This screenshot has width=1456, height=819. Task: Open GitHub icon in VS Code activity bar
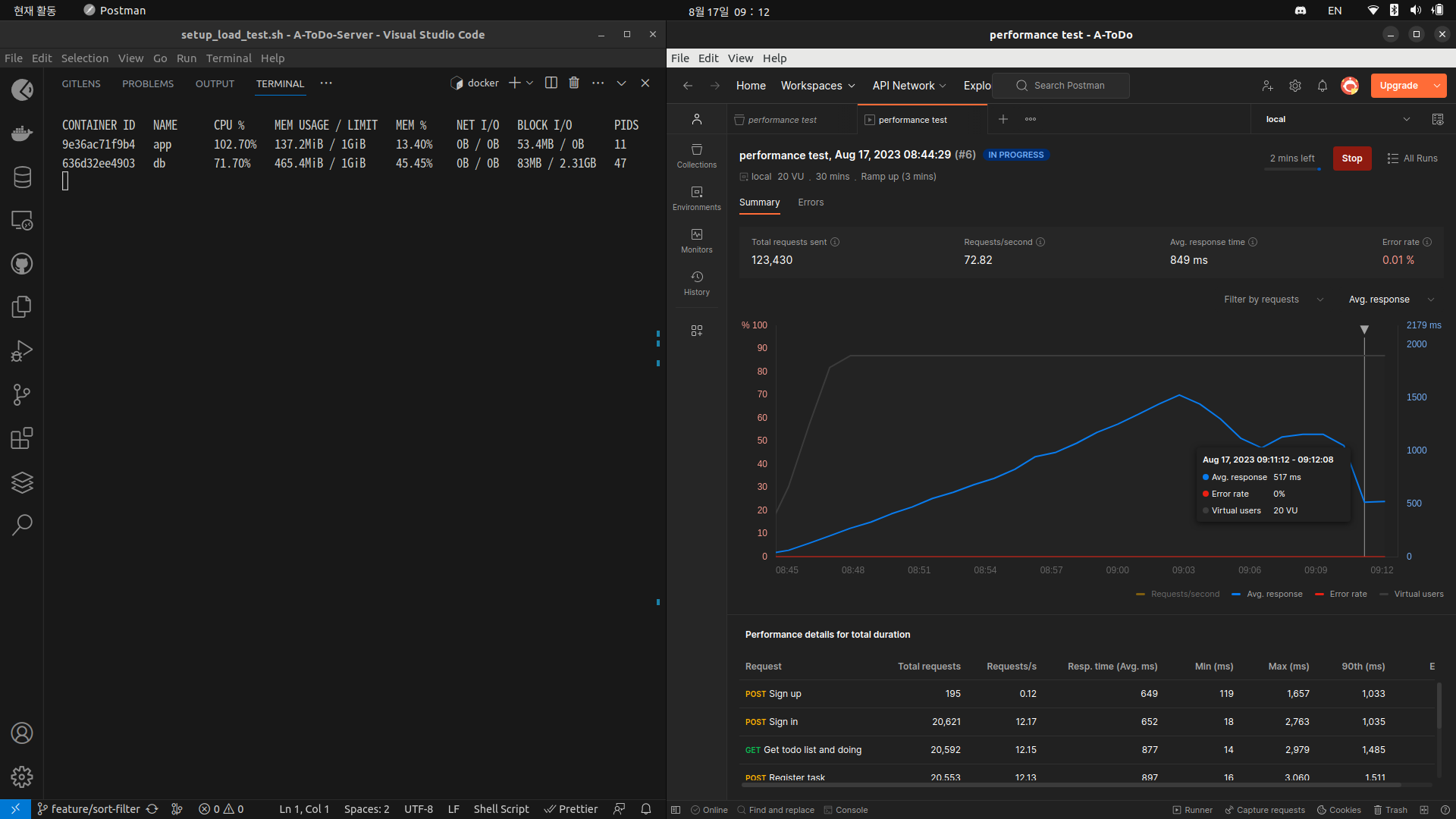click(22, 264)
